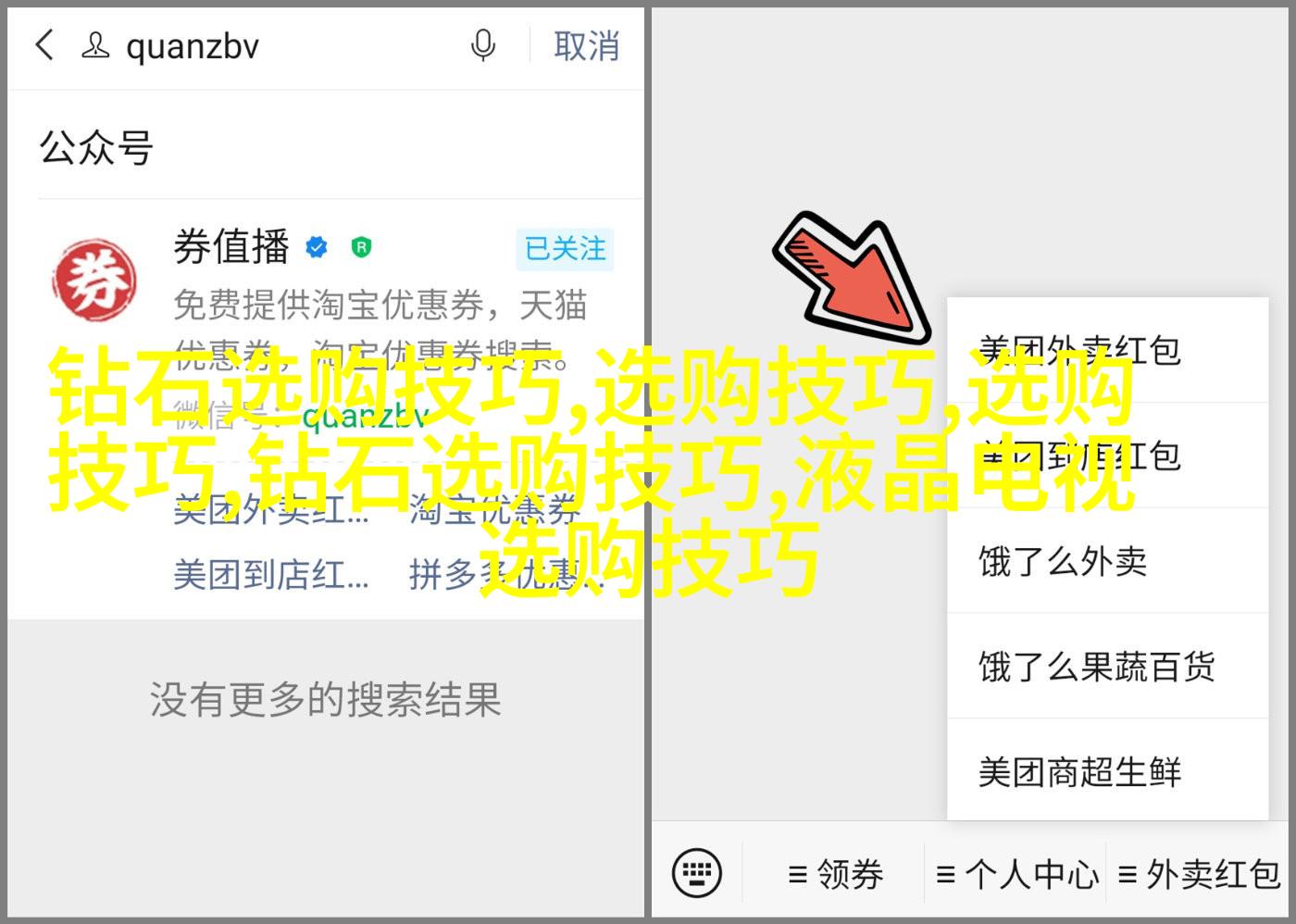Expand the 个人中心 bottom menu
The width and height of the screenshot is (1296, 924).
coord(1016,874)
